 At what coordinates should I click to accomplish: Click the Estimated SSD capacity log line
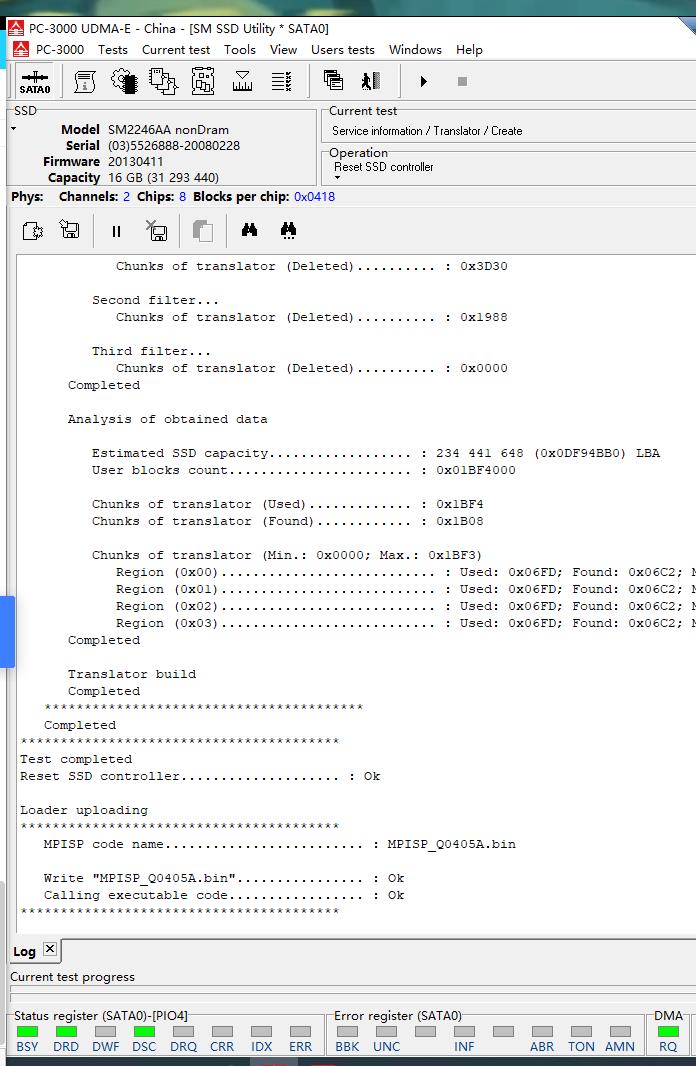376,453
